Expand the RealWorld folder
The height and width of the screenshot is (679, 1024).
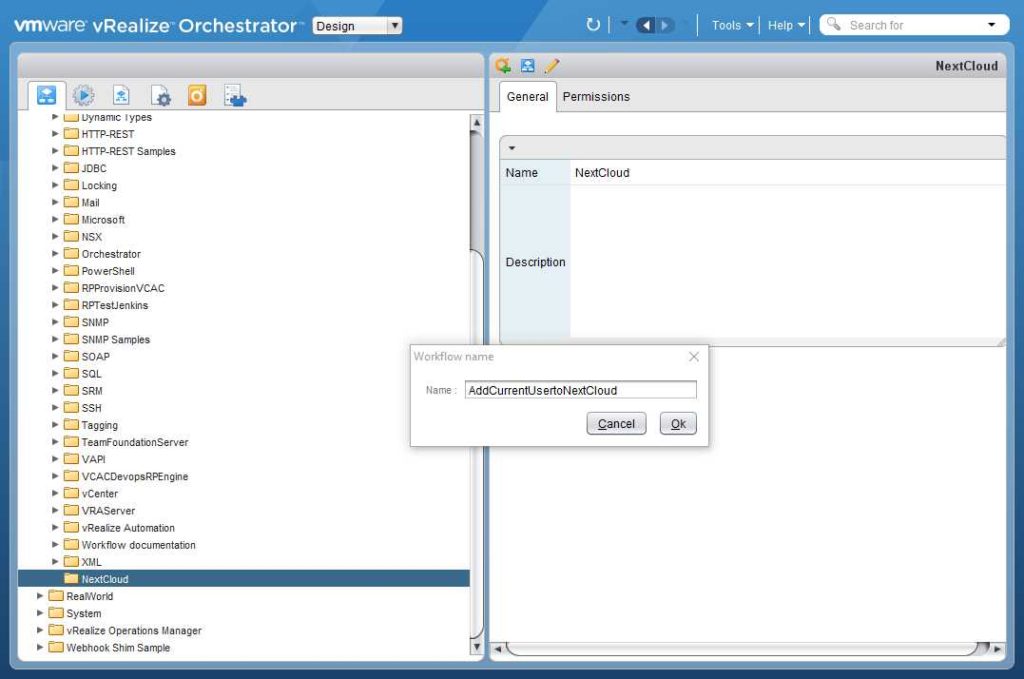coord(40,596)
